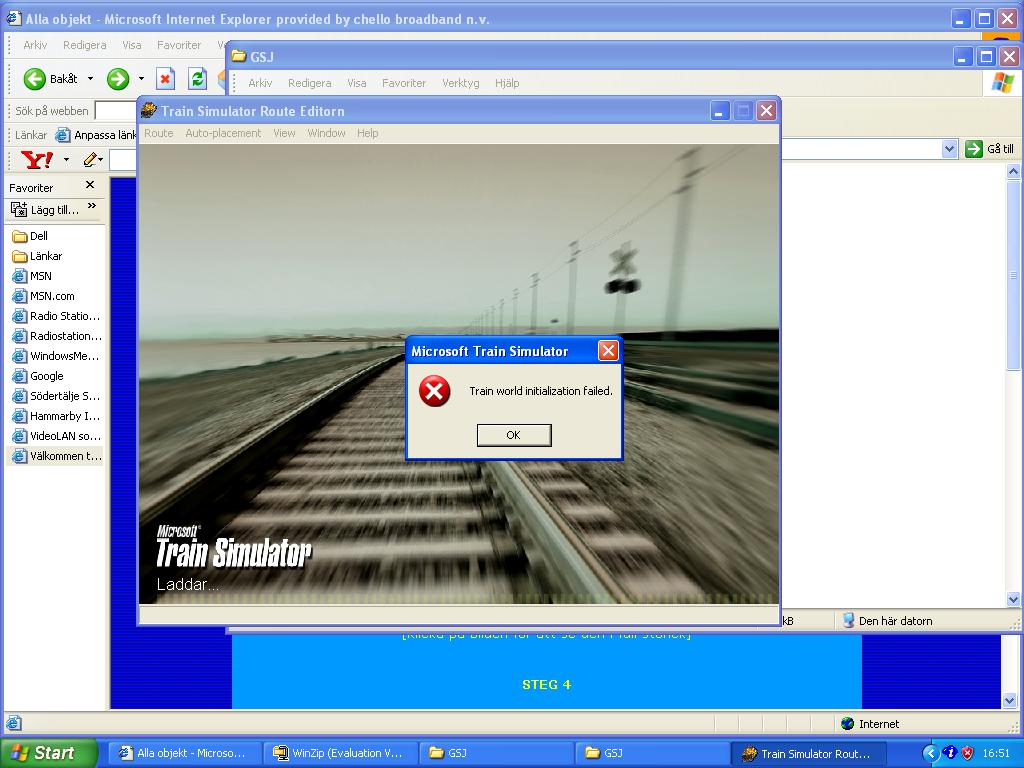The height and width of the screenshot is (768, 1024).
Task: Click the Refresh icon in Internet Explorer
Action: coord(197,79)
